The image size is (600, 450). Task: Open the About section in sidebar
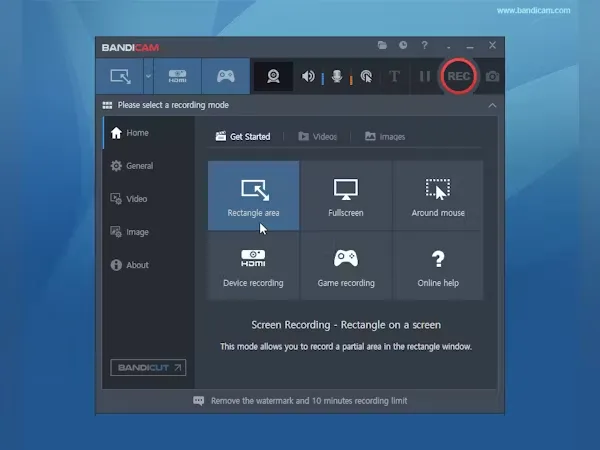tap(148, 265)
